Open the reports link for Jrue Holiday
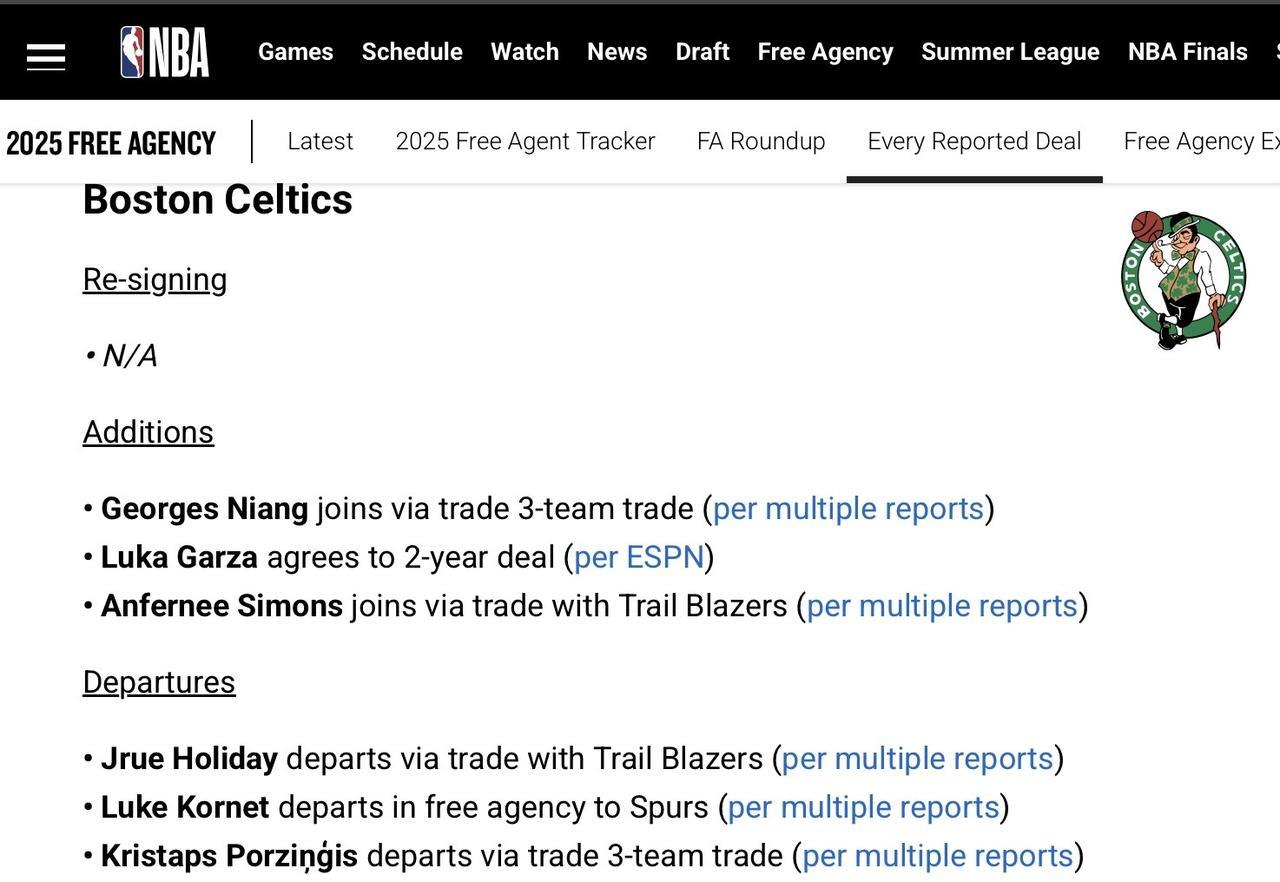This screenshot has width=1280, height=882. coord(917,759)
